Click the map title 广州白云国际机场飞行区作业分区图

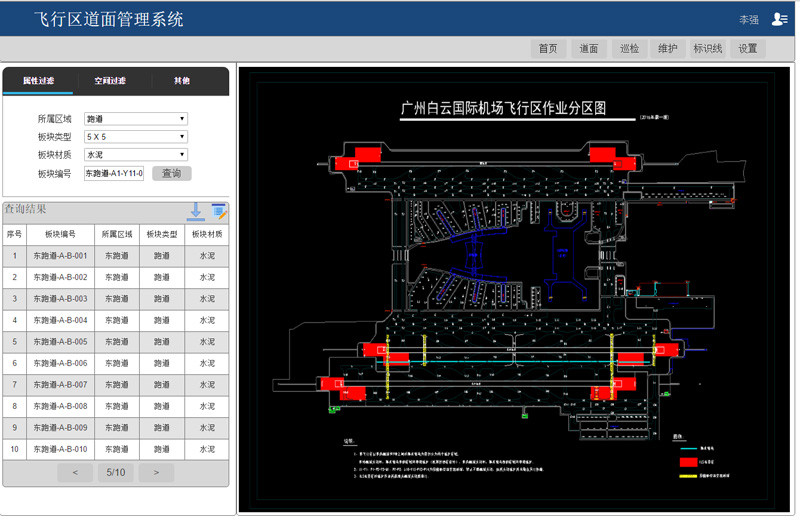click(503, 108)
